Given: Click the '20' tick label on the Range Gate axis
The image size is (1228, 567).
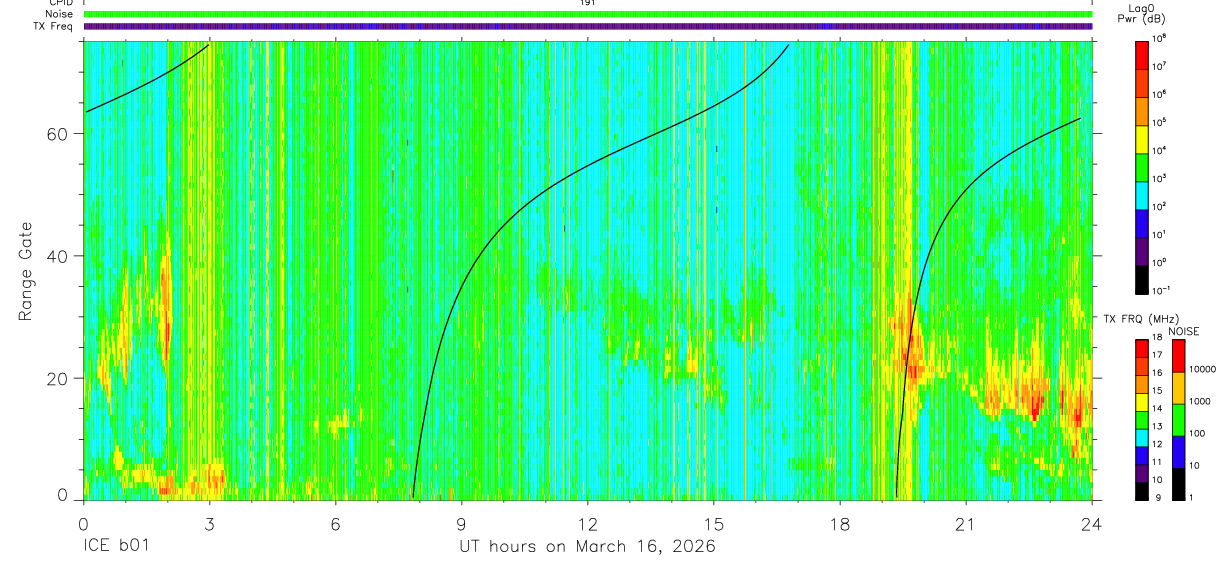Looking at the screenshot, I should (58, 378).
